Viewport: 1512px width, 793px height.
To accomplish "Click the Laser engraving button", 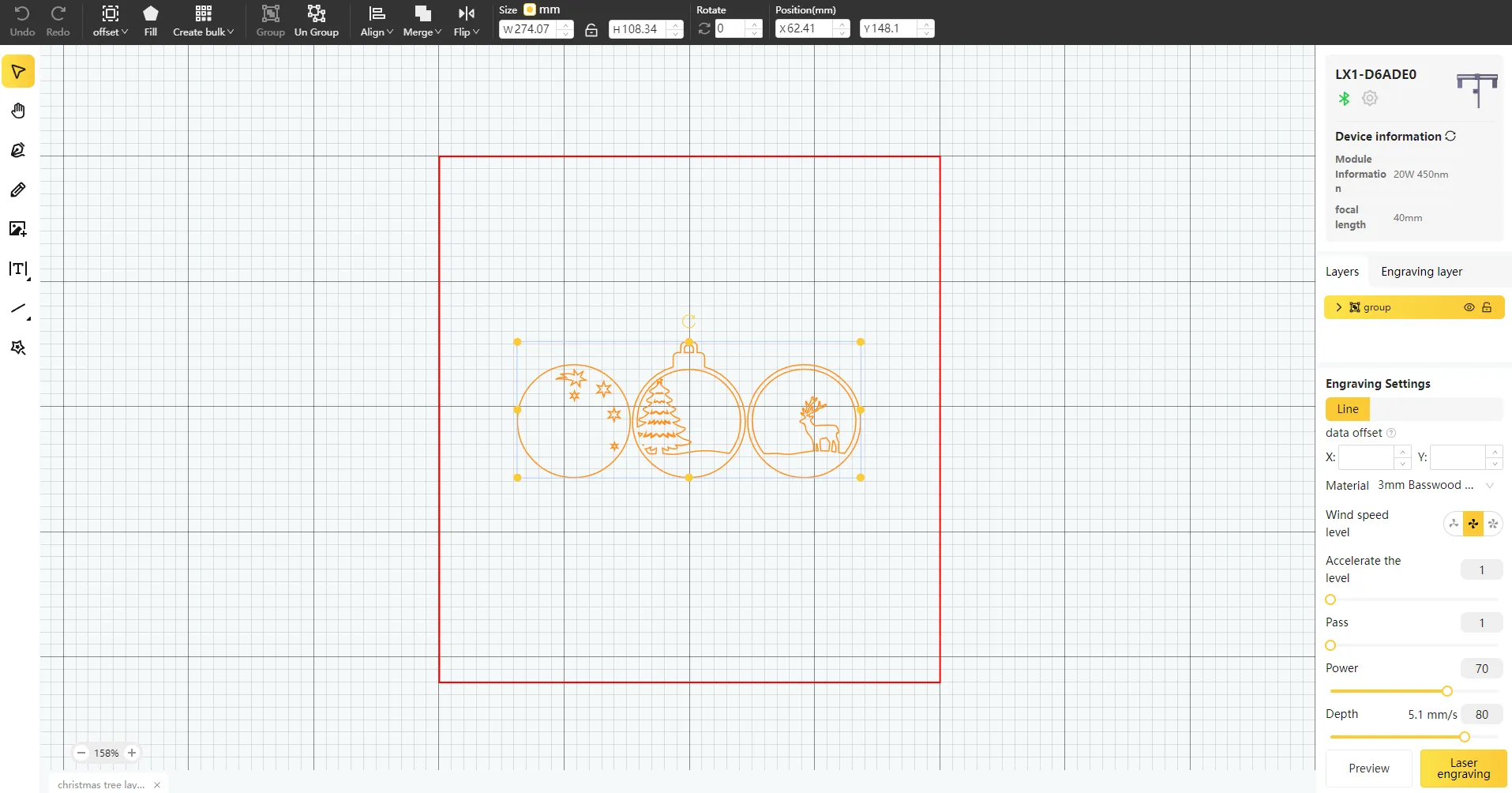I will (1463, 769).
